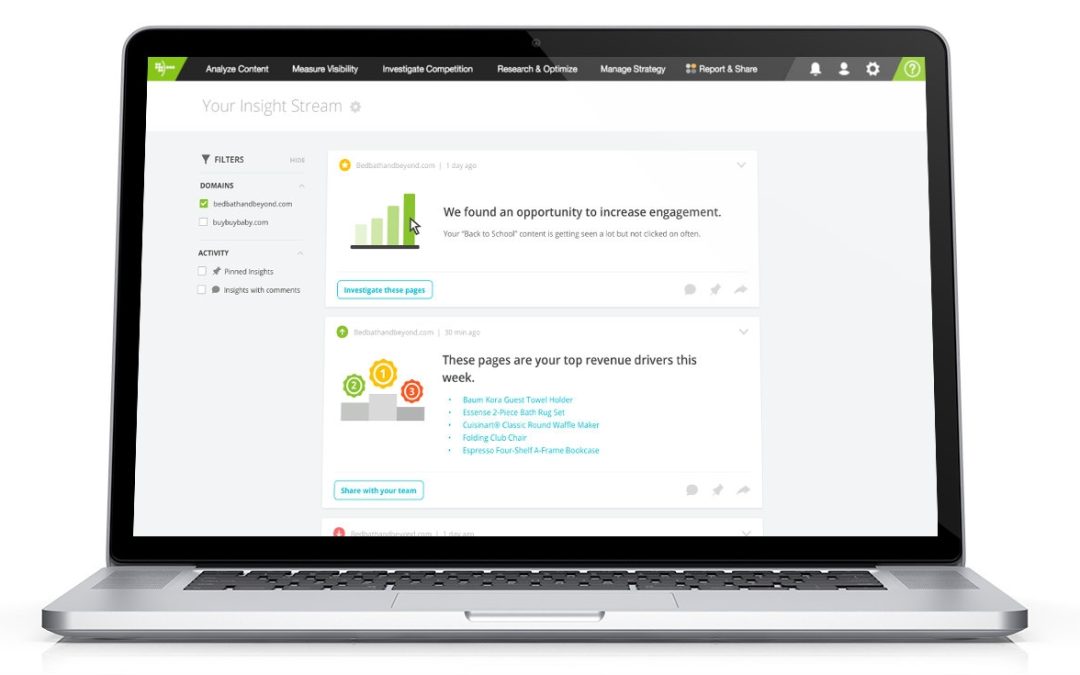Image resolution: width=1080 pixels, height=675 pixels.
Task: Open Investigate Competition menu
Action: point(428,69)
